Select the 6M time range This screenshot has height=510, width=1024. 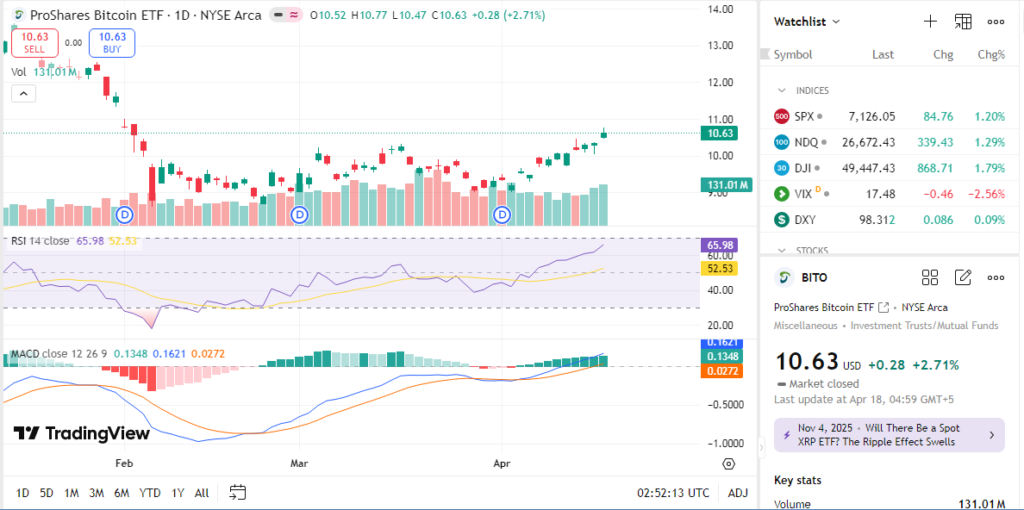tap(121, 493)
